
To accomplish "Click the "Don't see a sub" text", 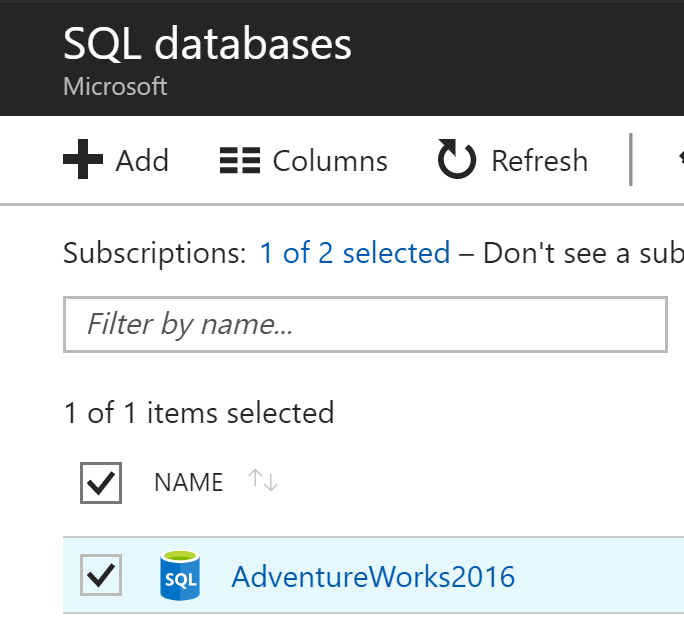I will click(583, 253).
